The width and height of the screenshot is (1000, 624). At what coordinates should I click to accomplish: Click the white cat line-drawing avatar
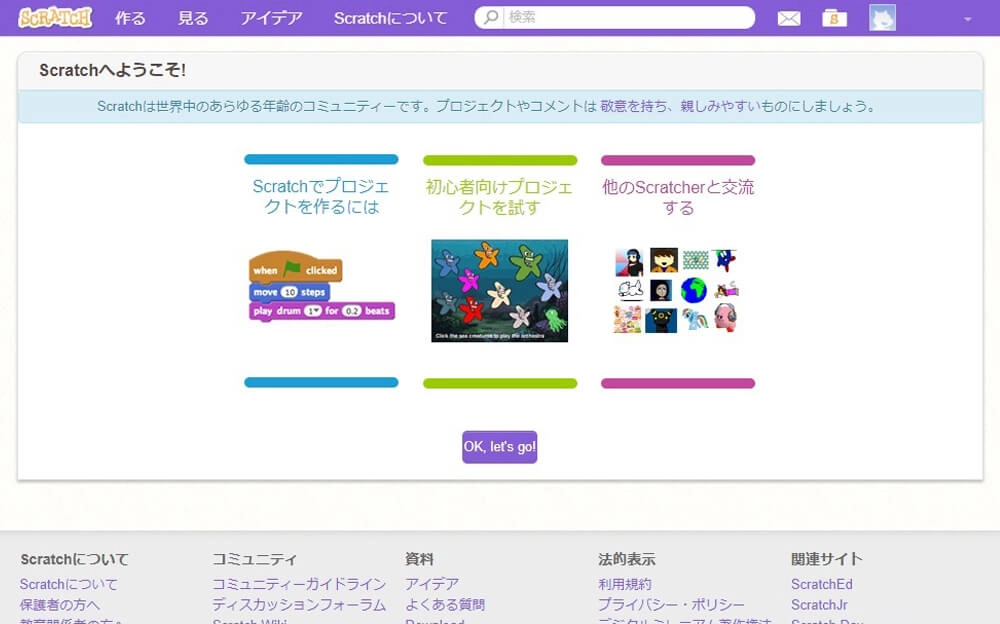pyautogui.click(x=630, y=290)
